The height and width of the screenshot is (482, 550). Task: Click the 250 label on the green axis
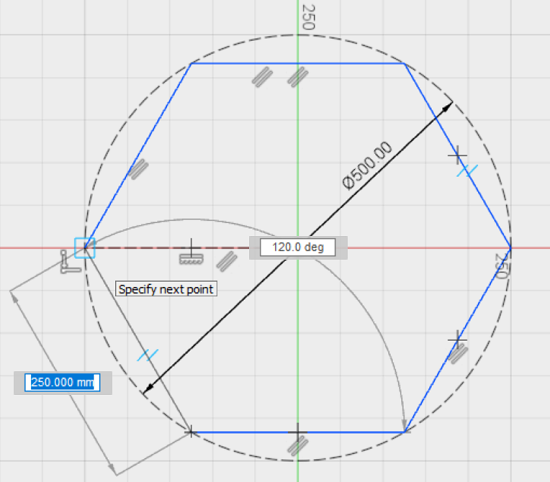[x=308, y=17]
